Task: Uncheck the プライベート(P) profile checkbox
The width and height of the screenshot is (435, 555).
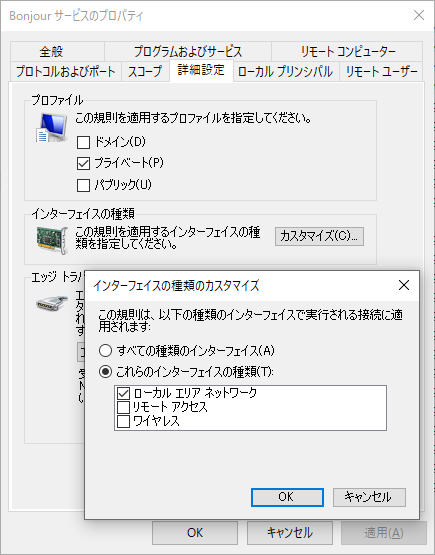Action: 83,164
